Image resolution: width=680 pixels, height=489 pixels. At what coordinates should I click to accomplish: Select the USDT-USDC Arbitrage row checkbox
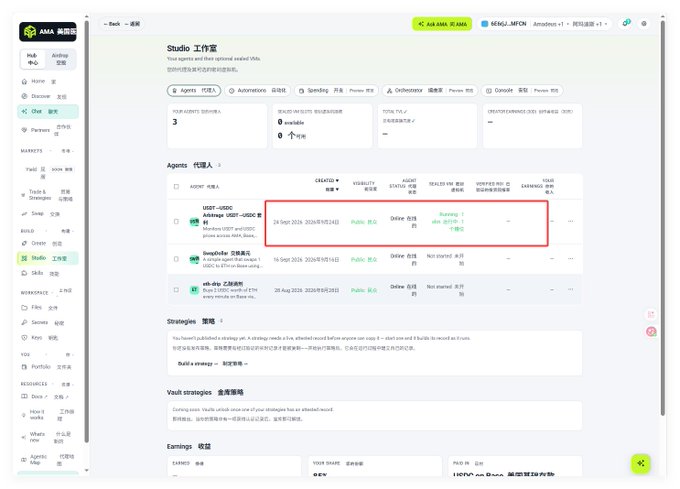click(x=176, y=222)
